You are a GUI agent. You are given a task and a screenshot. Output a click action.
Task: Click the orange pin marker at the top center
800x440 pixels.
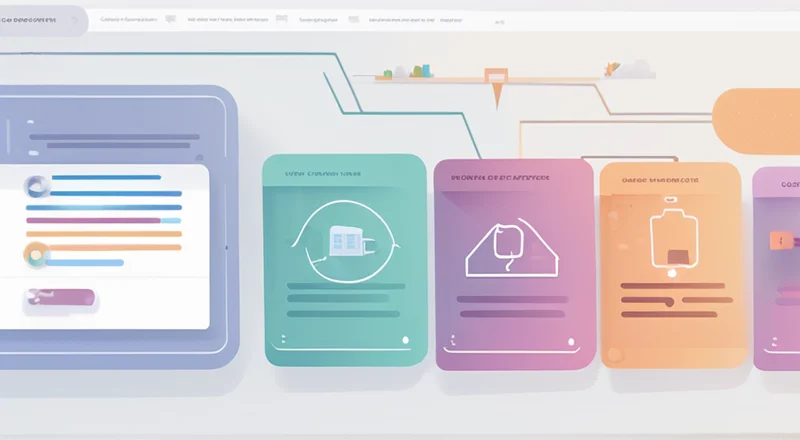497,80
